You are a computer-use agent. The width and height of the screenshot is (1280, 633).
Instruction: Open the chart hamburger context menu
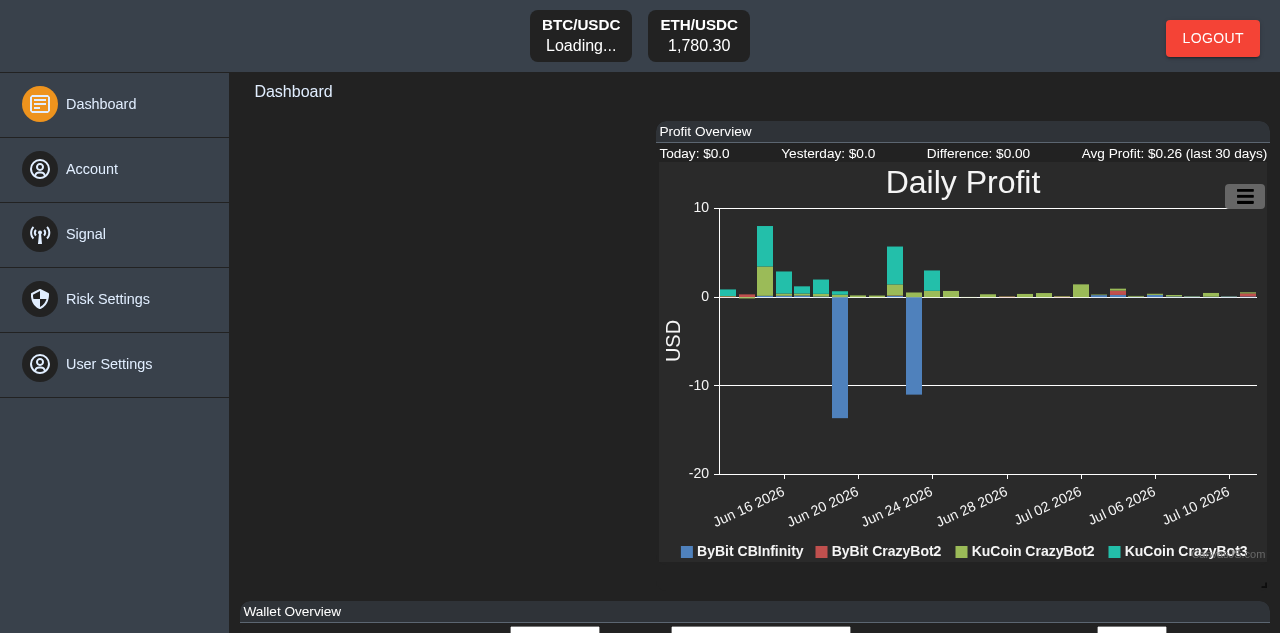[x=1245, y=196]
